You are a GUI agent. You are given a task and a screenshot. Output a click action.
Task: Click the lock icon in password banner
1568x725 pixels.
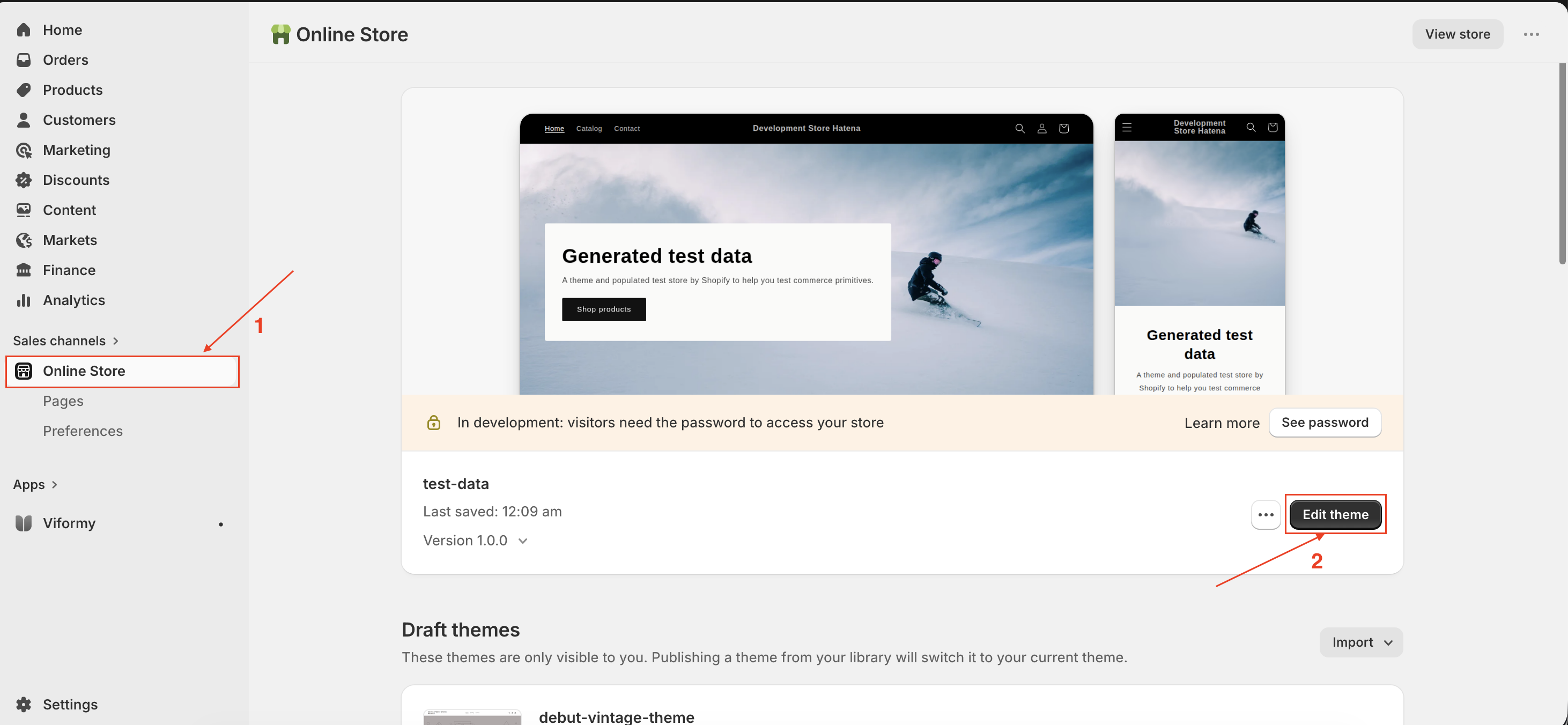433,423
